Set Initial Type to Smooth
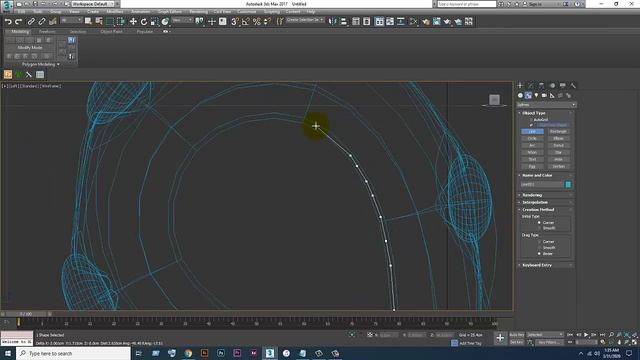The height and width of the screenshot is (360, 640). coord(539,228)
